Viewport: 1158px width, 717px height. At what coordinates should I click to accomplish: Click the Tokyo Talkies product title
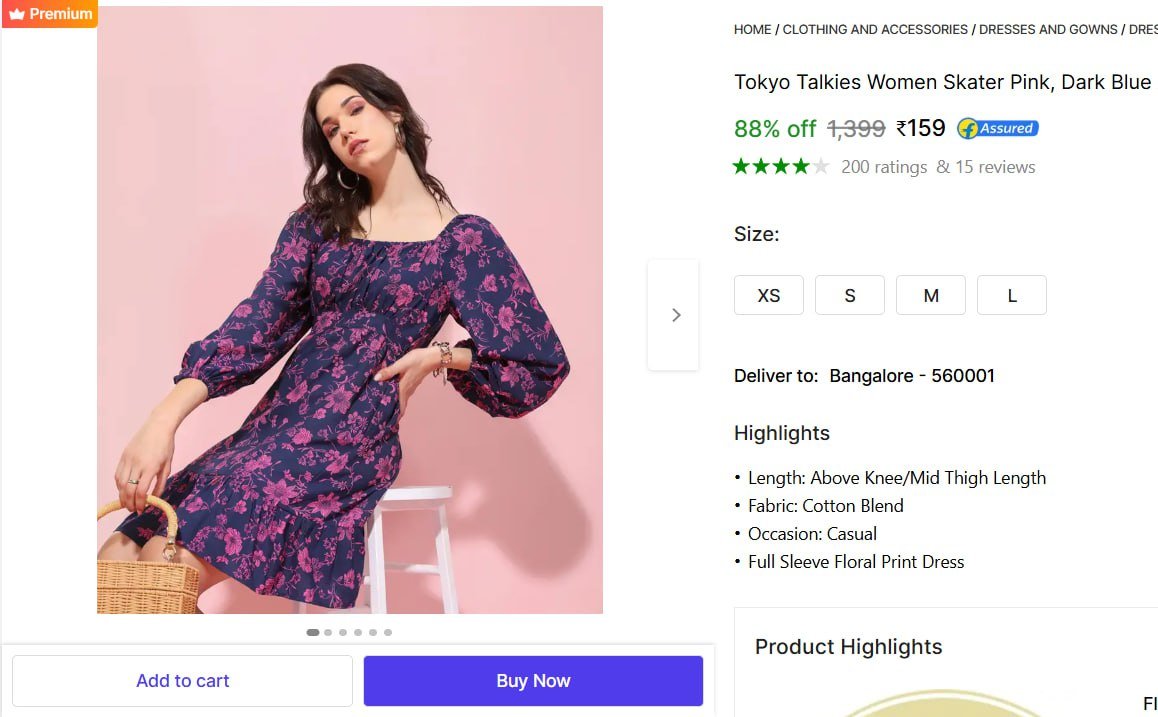pyautogui.click(x=942, y=82)
